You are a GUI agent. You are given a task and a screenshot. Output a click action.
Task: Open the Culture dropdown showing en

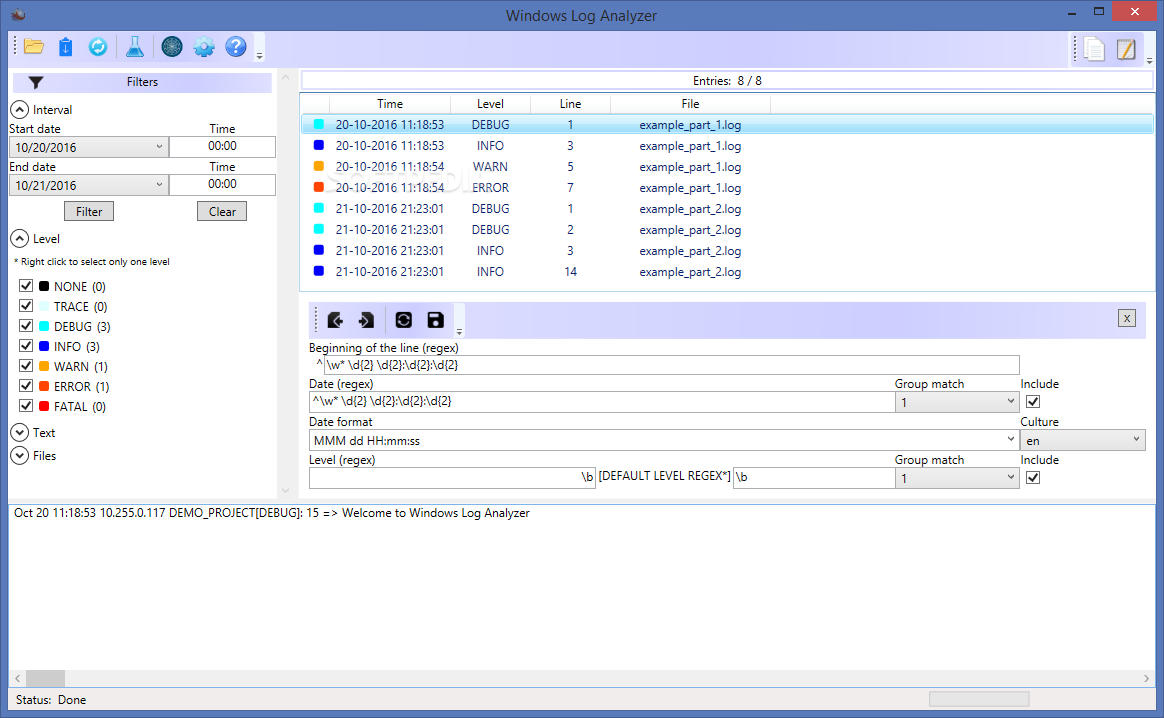(x=1082, y=440)
